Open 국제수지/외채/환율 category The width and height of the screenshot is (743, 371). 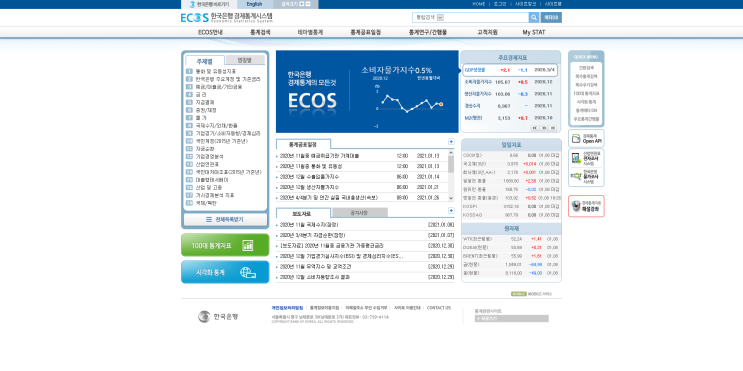tap(217, 126)
